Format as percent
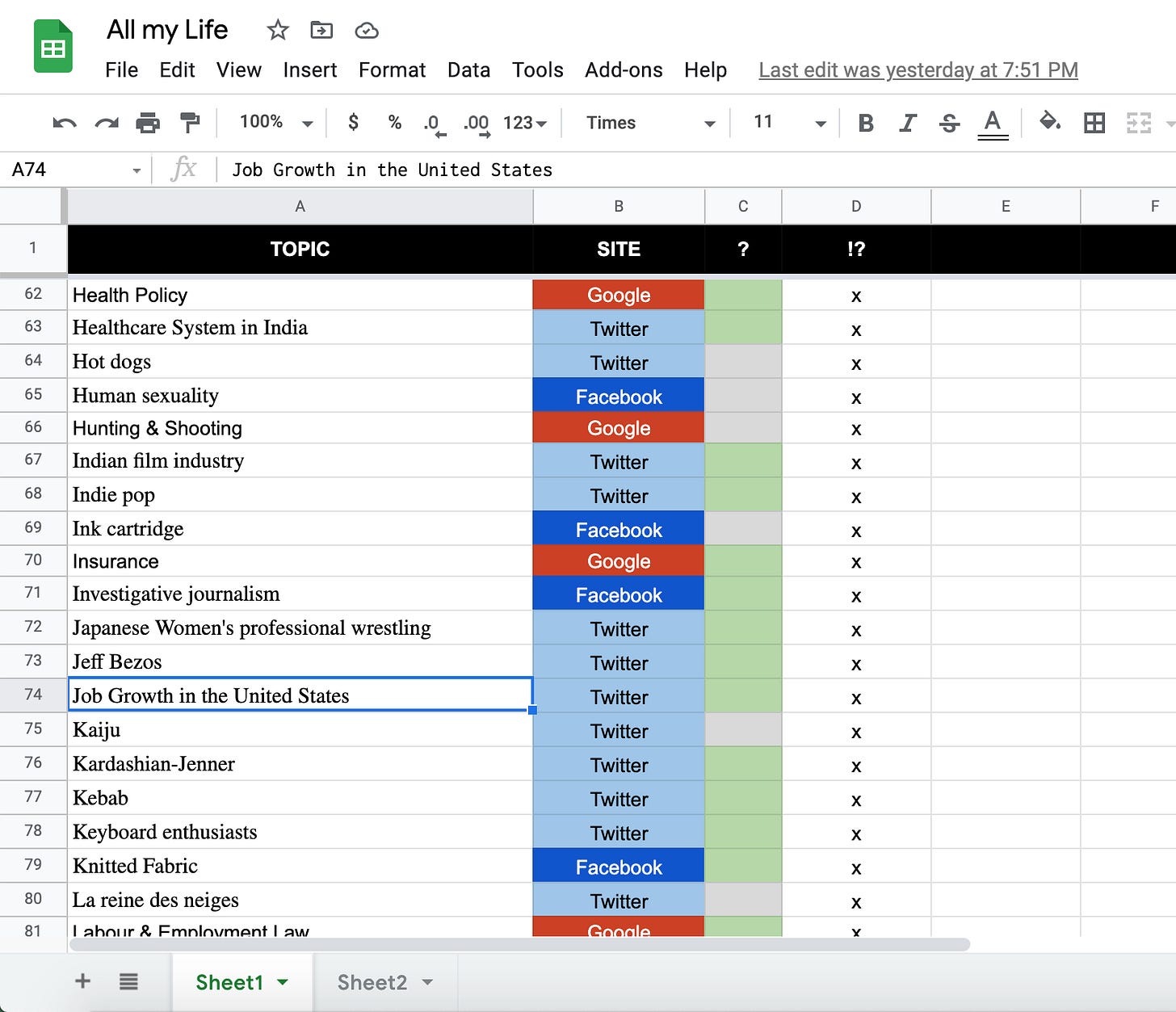Screen dimensions: 1176x1012 click(394, 122)
